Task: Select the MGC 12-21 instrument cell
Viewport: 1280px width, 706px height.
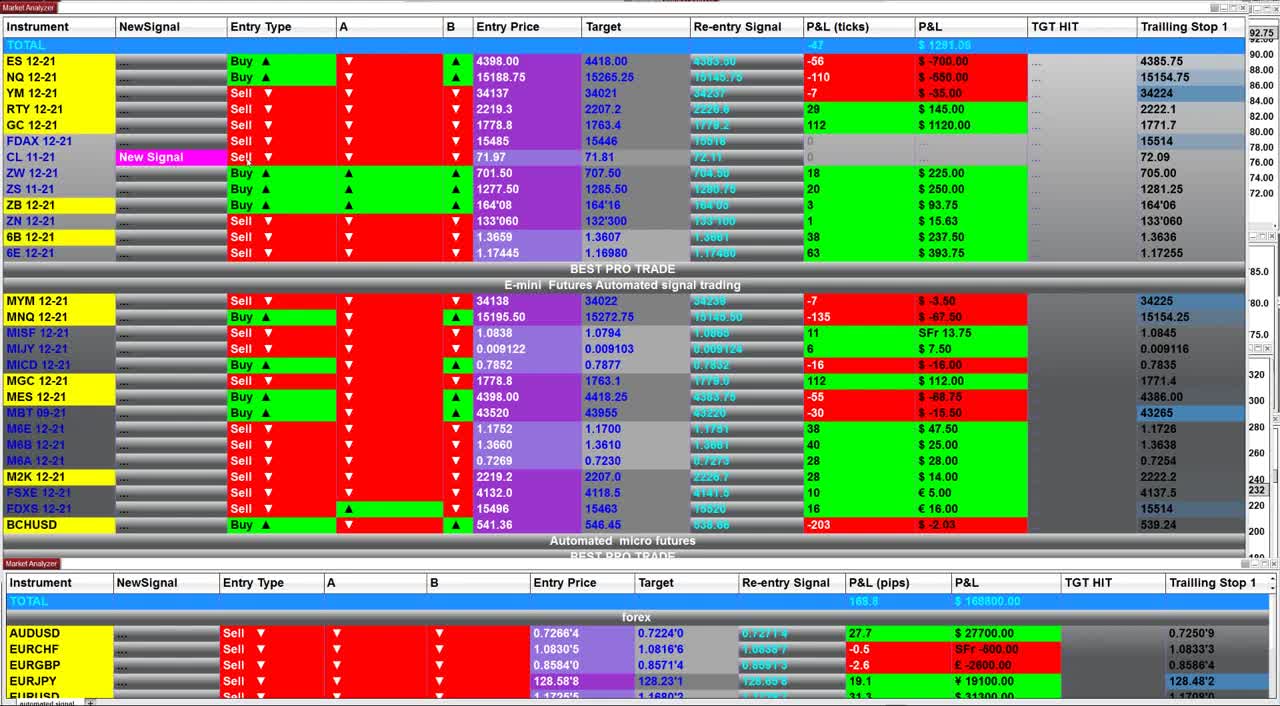Action: coord(60,381)
